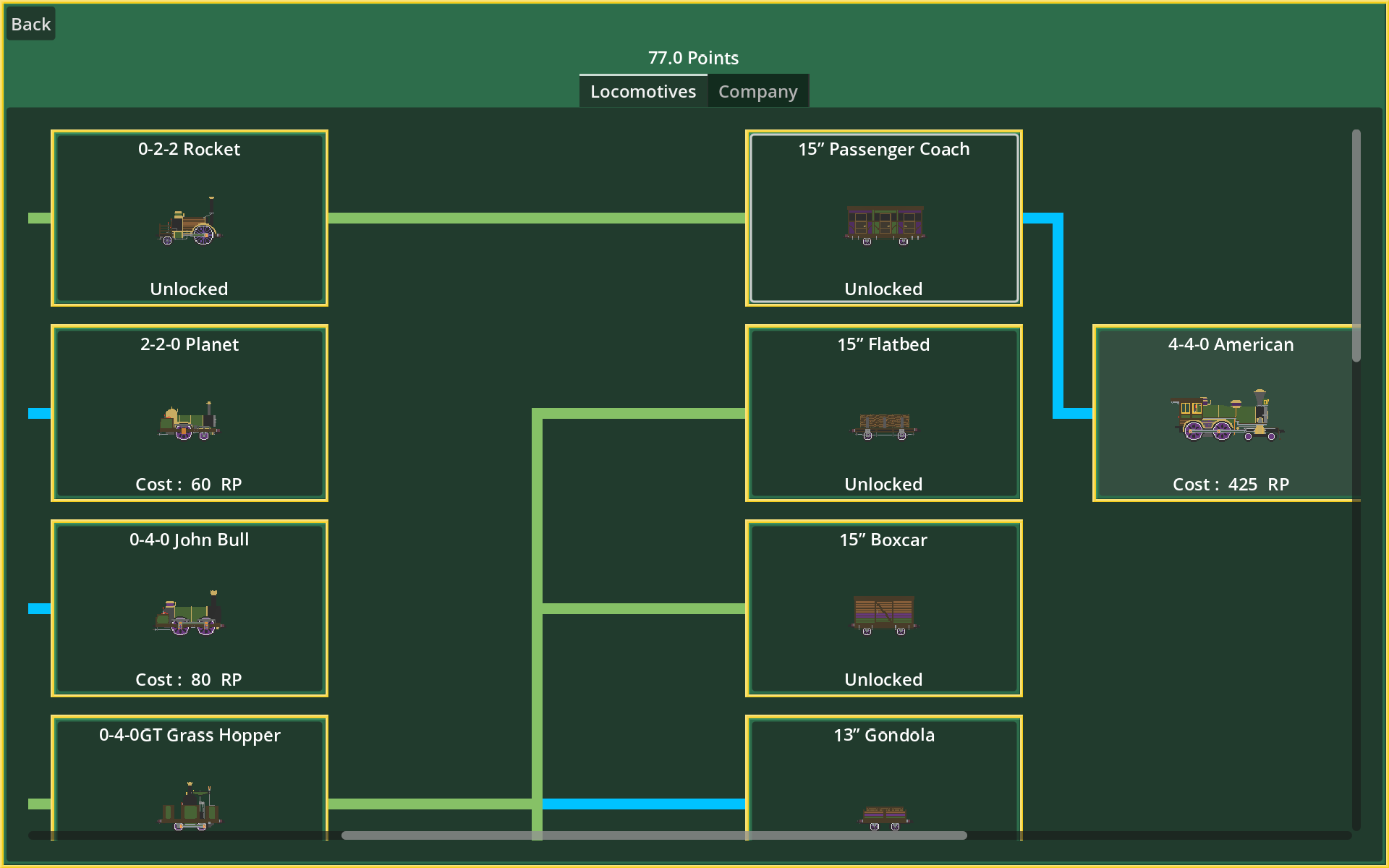The width and height of the screenshot is (1389, 868).
Task: Click 'Cost : 425 RP' on American card
Action: [x=1231, y=485]
